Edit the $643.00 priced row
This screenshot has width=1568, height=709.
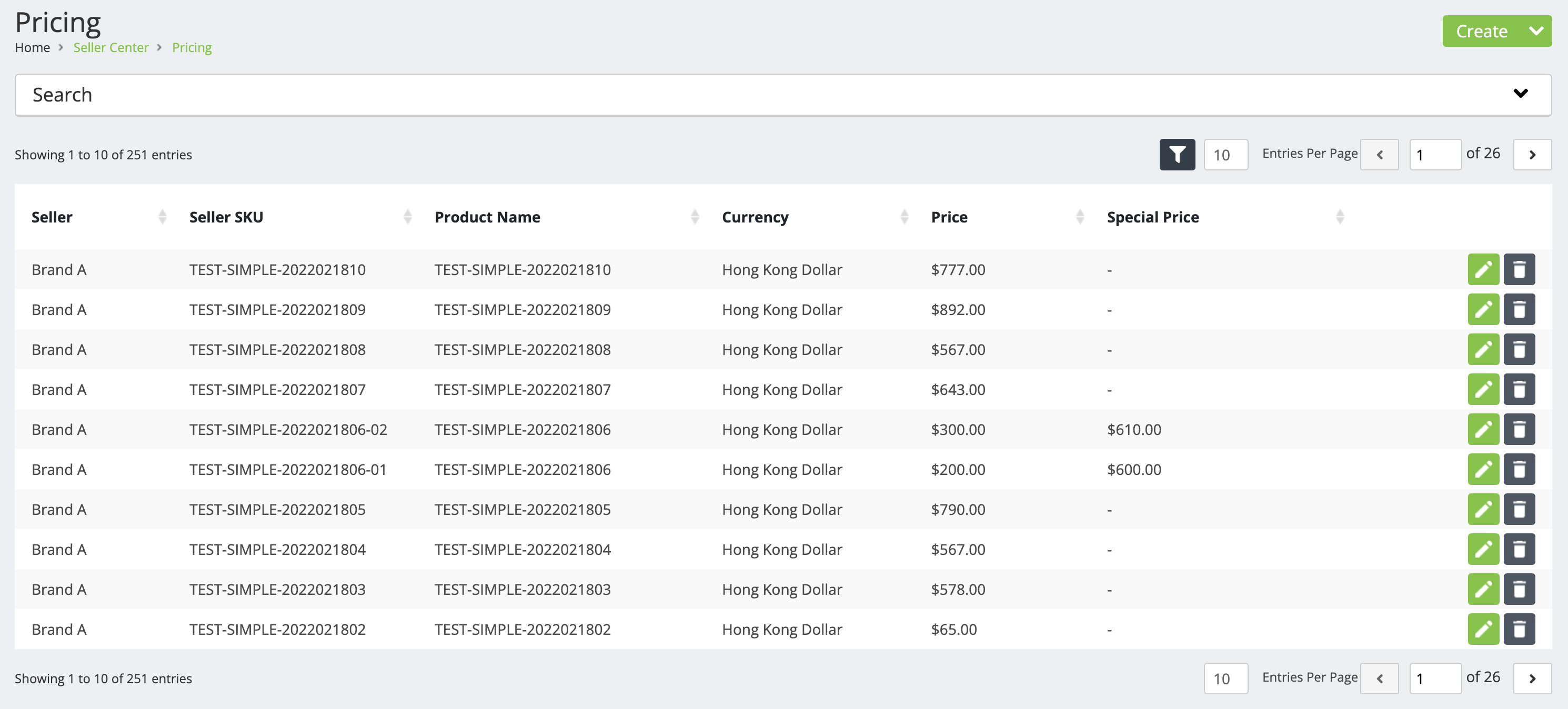click(x=1483, y=390)
